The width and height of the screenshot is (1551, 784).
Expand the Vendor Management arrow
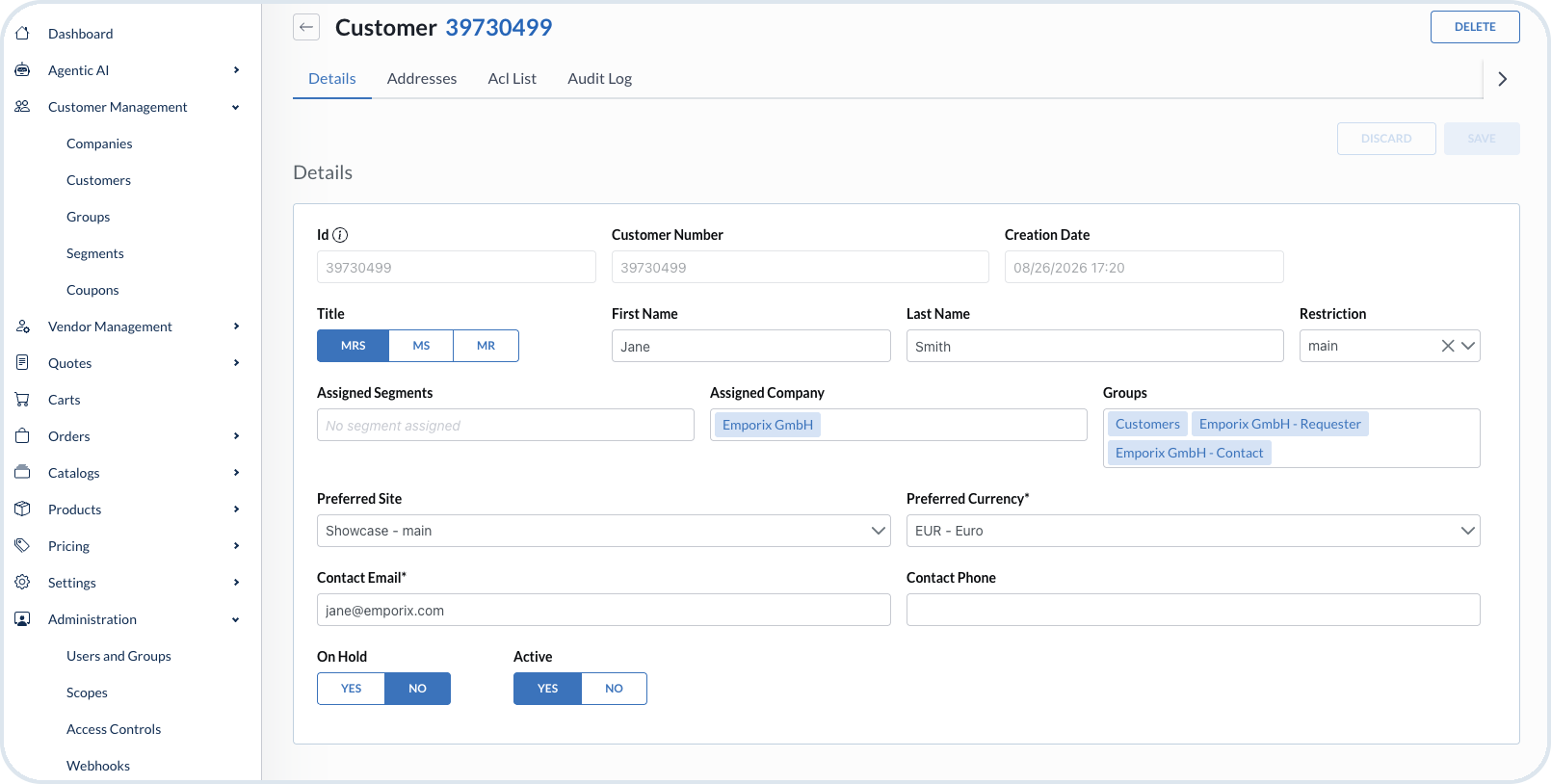236,327
